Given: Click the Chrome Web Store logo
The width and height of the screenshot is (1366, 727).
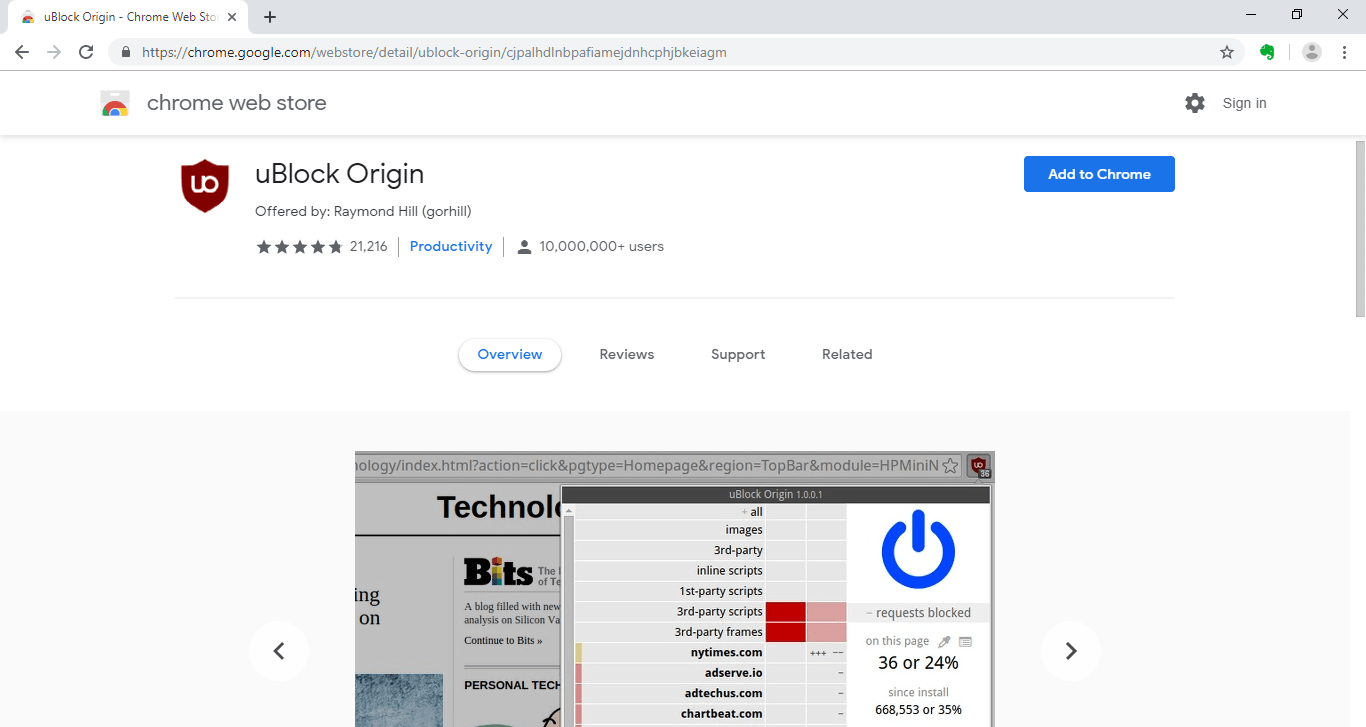Looking at the screenshot, I should (x=115, y=103).
